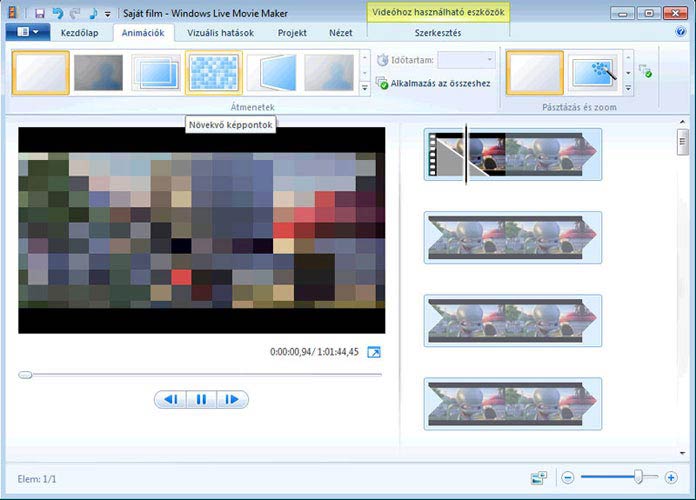This screenshot has height=500, width=696.
Task: Click Alkalmazás az összeshez button
Action: [x=434, y=84]
